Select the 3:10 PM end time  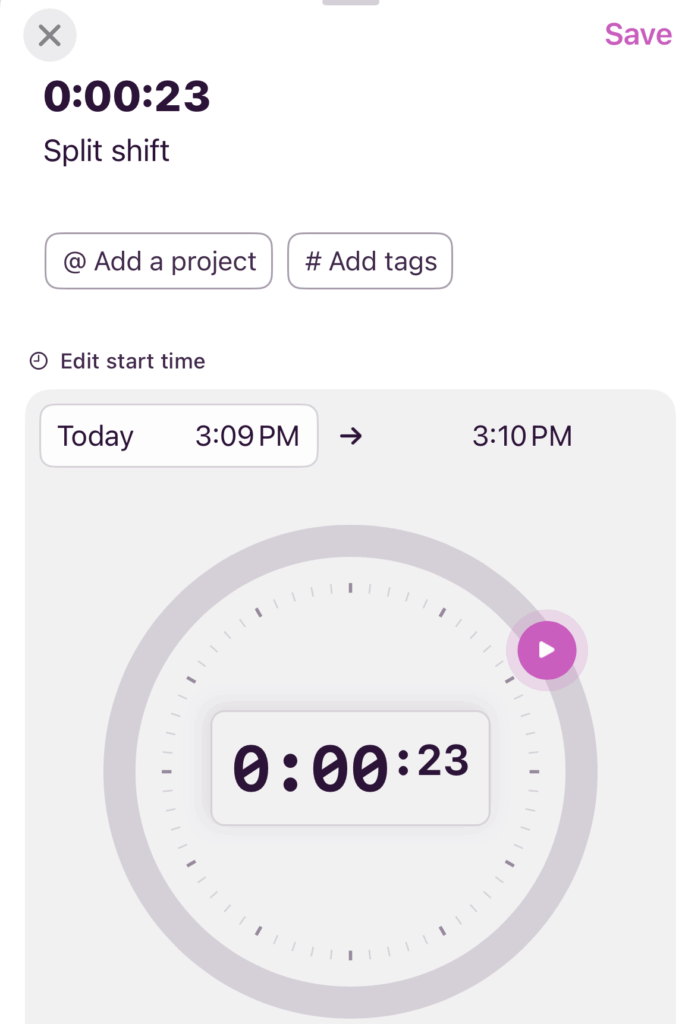(521, 436)
